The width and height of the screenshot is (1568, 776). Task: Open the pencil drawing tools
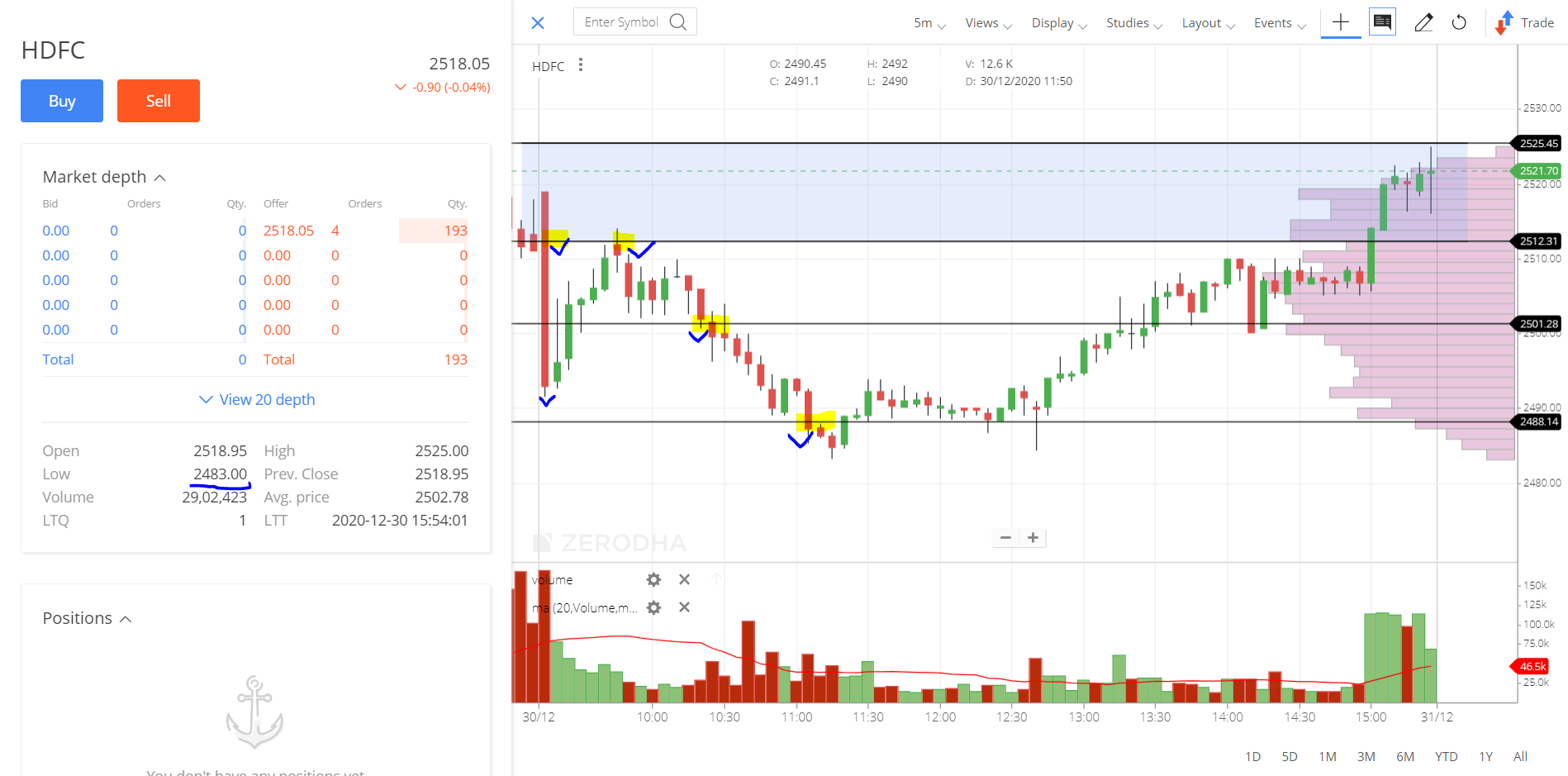click(1423, 22)
